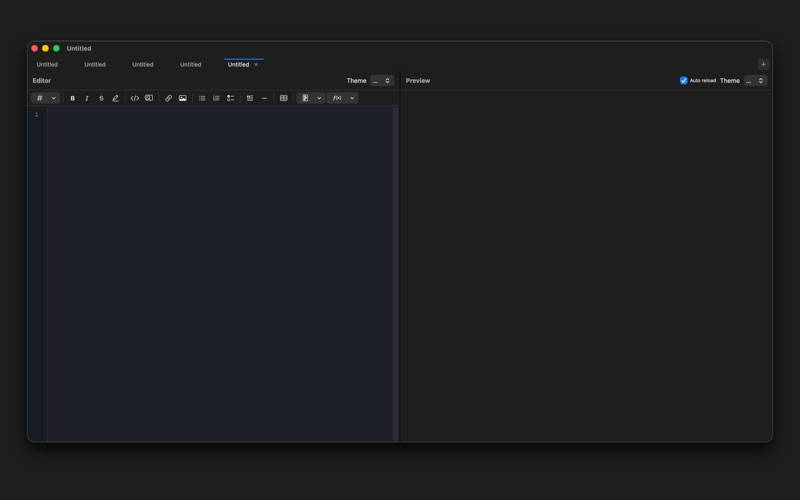Insert a blockquote from the toolbar
This screenshot has height=500, width=800.
[250, 98]
